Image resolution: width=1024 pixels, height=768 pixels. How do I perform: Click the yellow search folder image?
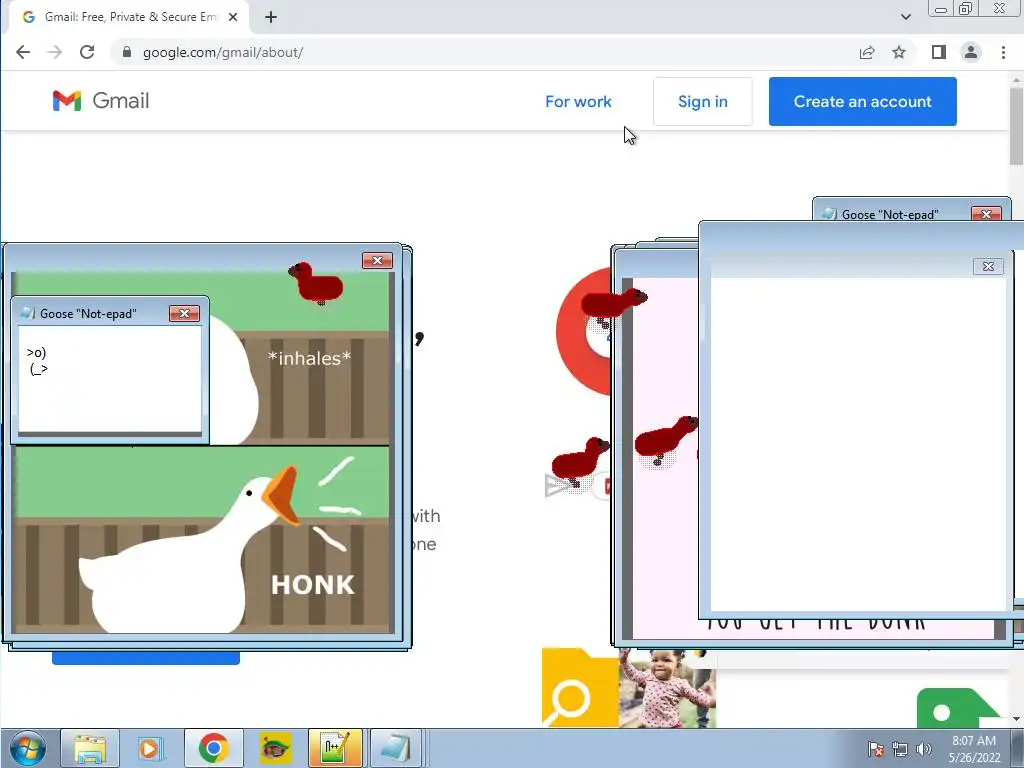(x=580, y=687)
